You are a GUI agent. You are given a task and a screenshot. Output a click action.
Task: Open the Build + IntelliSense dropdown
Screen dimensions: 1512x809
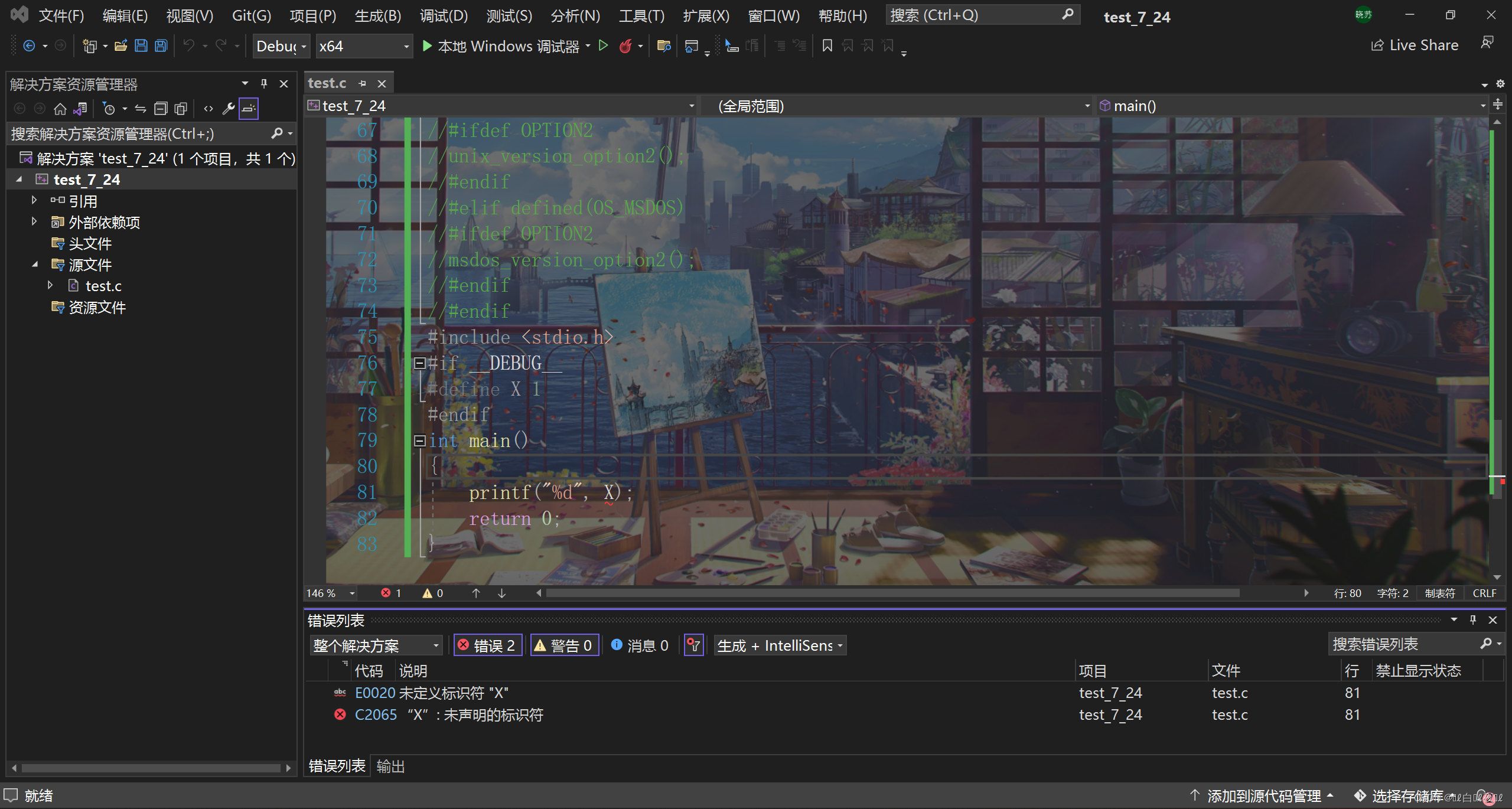click(x=780, y=645)
